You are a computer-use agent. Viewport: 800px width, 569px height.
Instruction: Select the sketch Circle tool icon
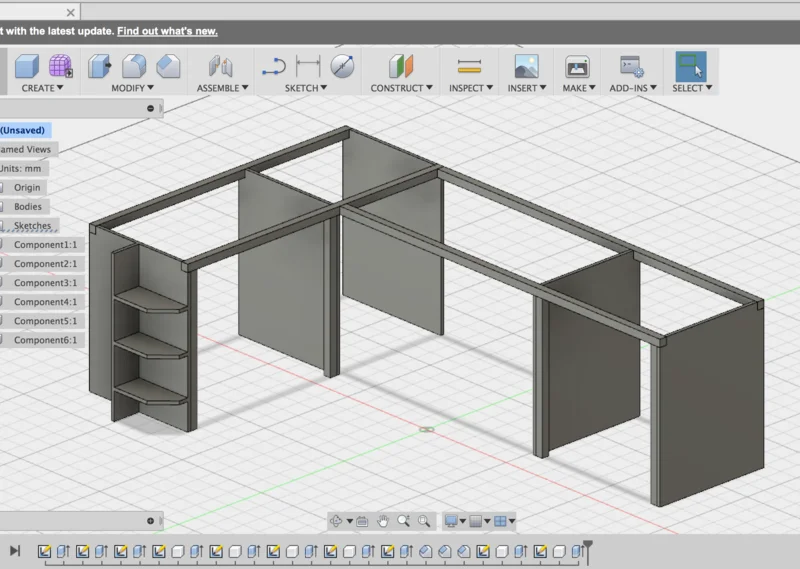342,66
